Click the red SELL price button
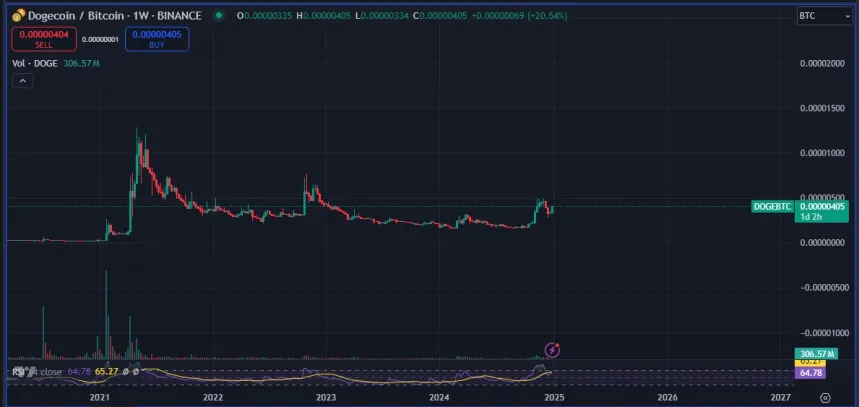The height and width of the screenshot is (407, 859). (44, 39)
